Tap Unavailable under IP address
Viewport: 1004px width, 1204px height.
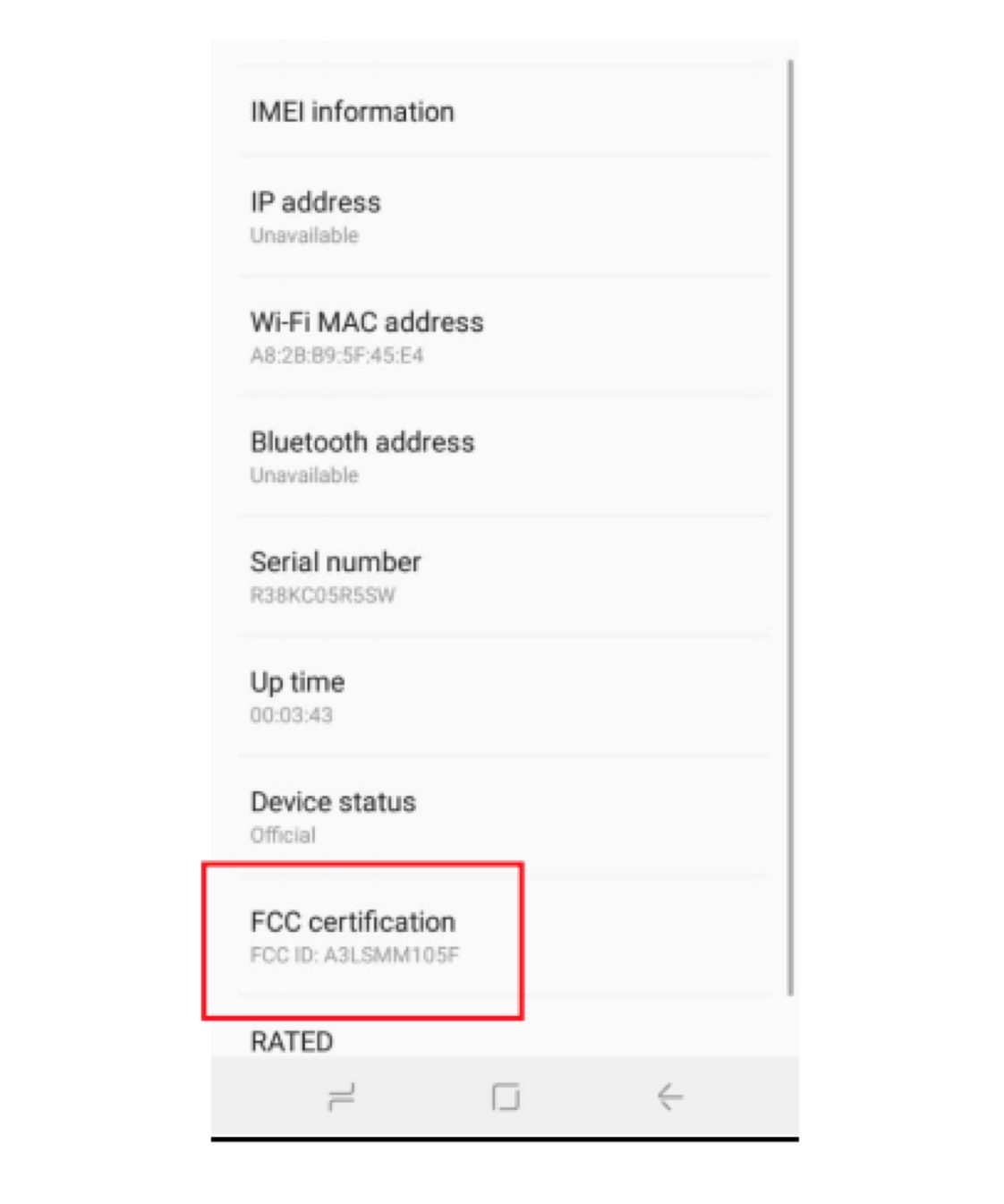click(304, 235)
